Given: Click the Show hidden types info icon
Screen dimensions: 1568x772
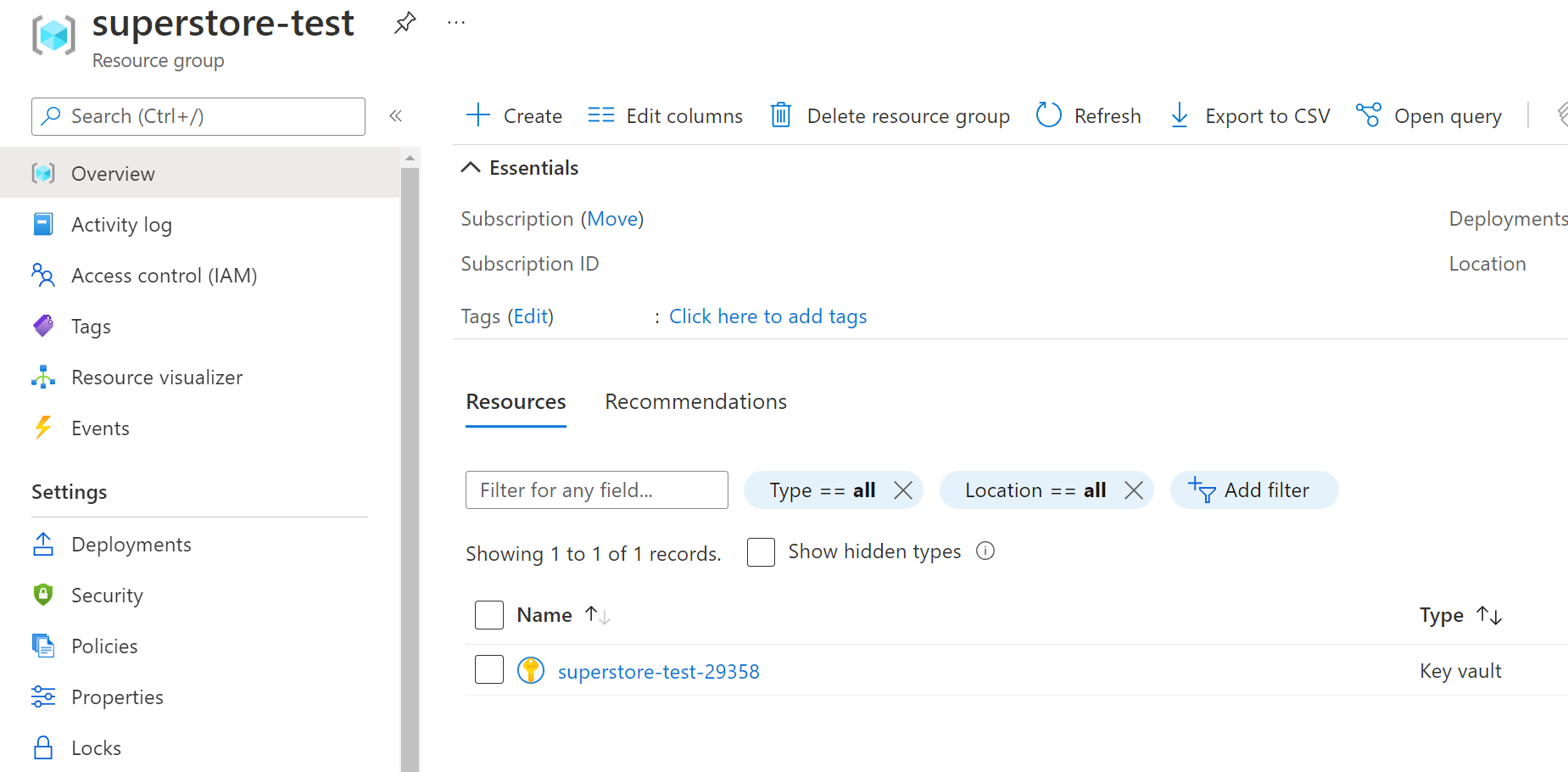Looking at the screenshot, I should click(985, 551).
